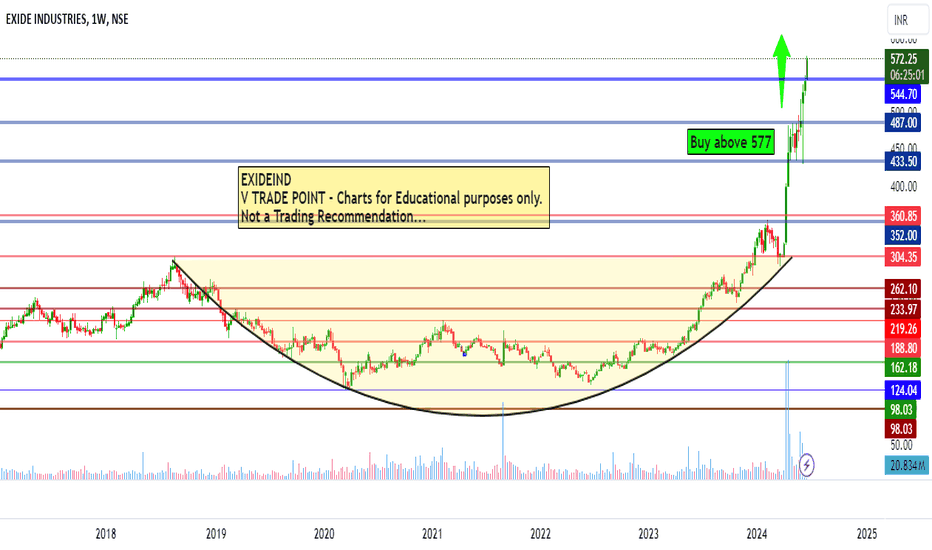Click the 2019 time axis label
Viewport: 932px width, 550px height.
pyautogui.click(x=216, y=533)
